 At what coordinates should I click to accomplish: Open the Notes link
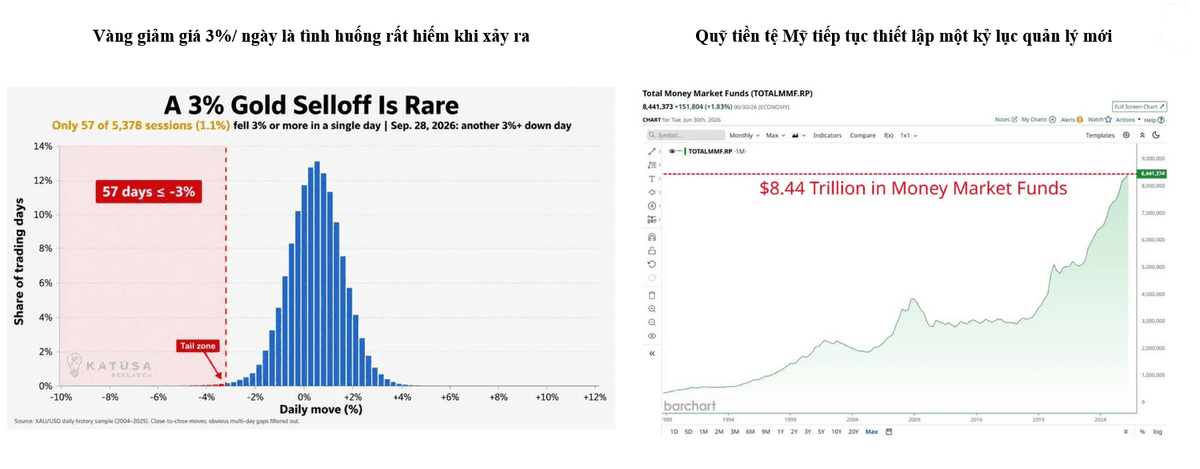(x=1006, y=119)
